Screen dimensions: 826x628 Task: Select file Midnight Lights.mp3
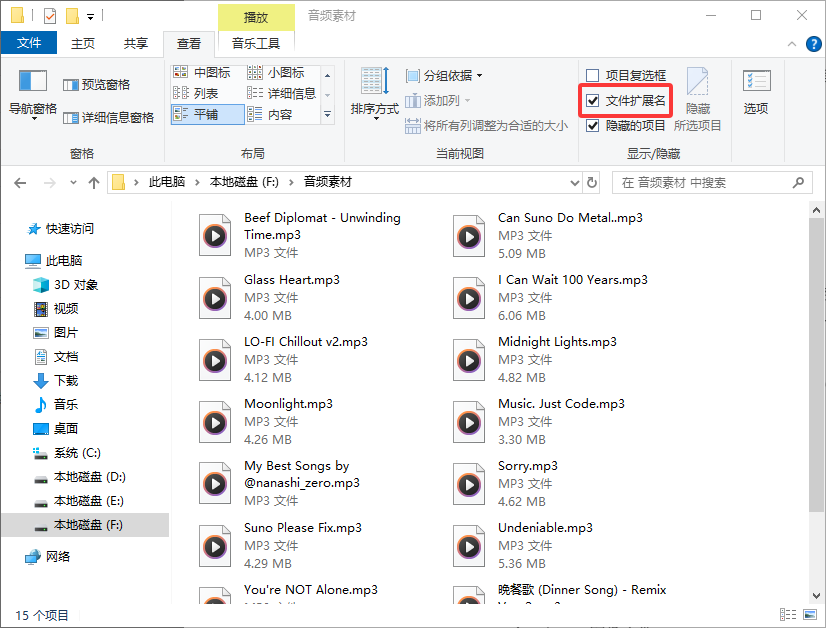(537, 360)
